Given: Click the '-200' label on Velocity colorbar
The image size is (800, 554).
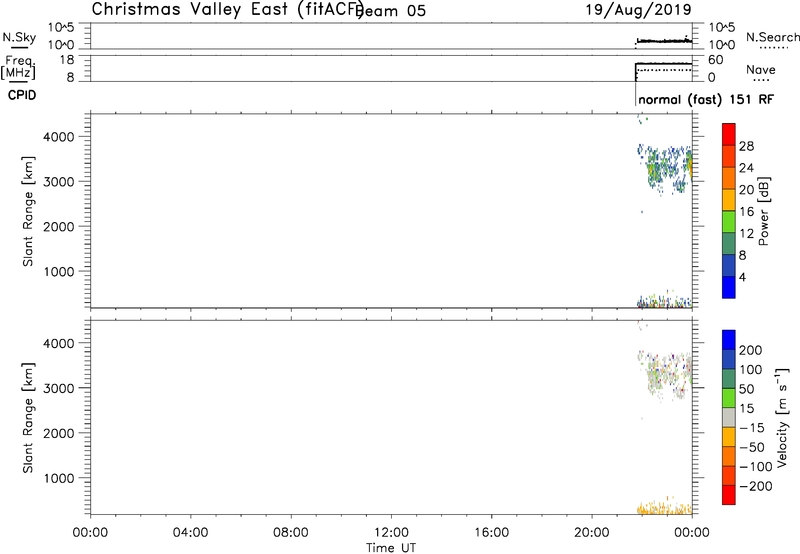Looking at the screenshot, I should pos(756,486).
